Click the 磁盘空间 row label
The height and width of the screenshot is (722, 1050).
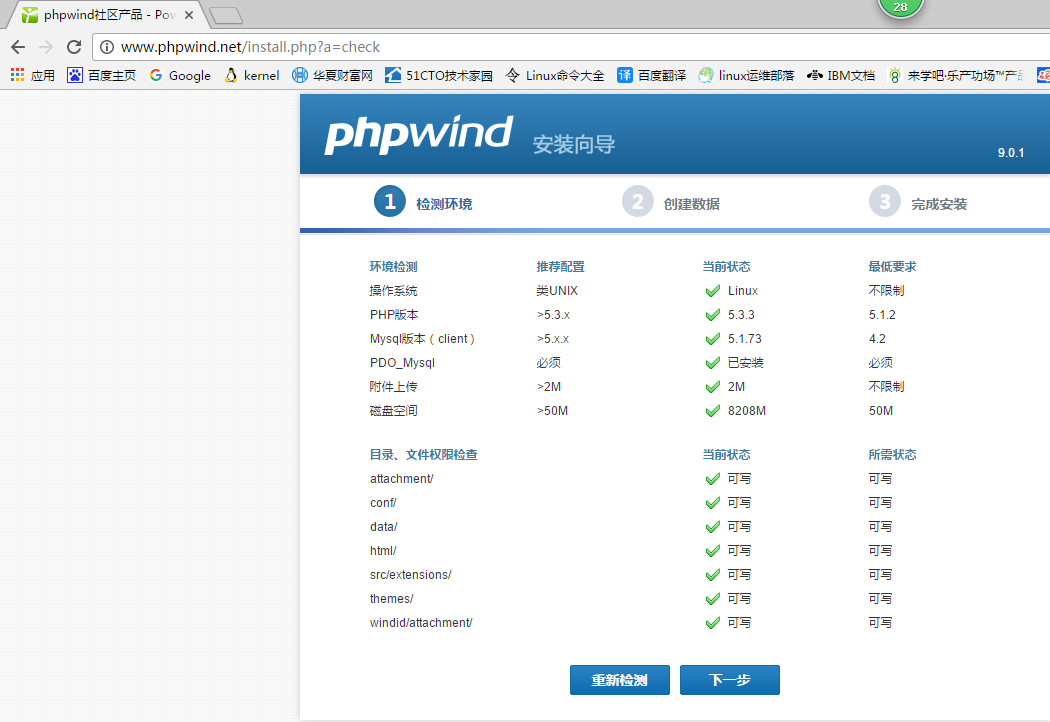pyautogui.click(x=393, y=411)
